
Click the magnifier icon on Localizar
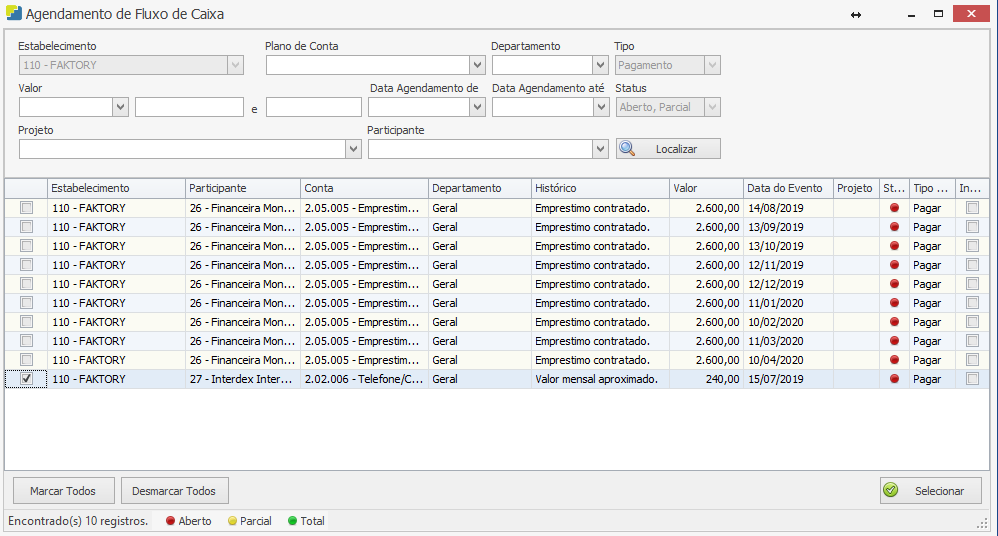tap(628, 149)
